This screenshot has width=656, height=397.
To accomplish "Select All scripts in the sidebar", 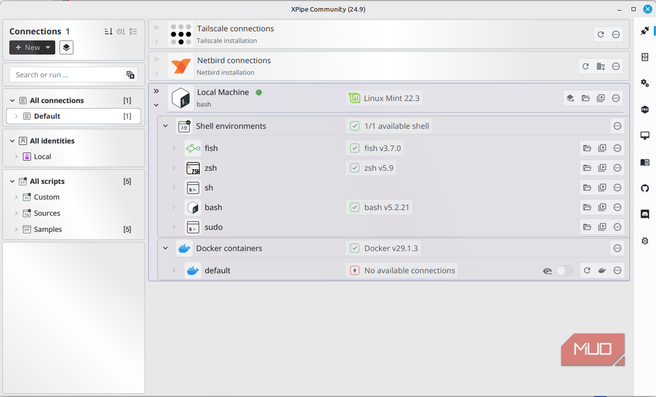I will coord(47,181).
